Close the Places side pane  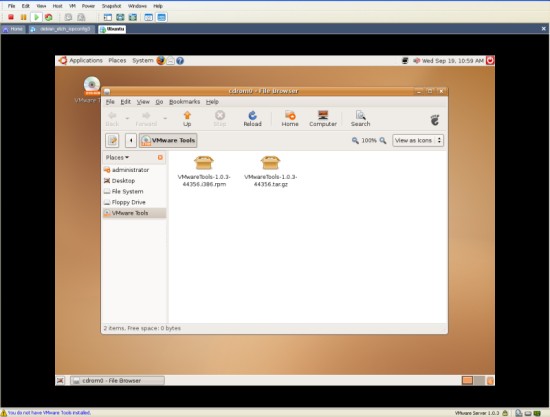click(160, 157)
